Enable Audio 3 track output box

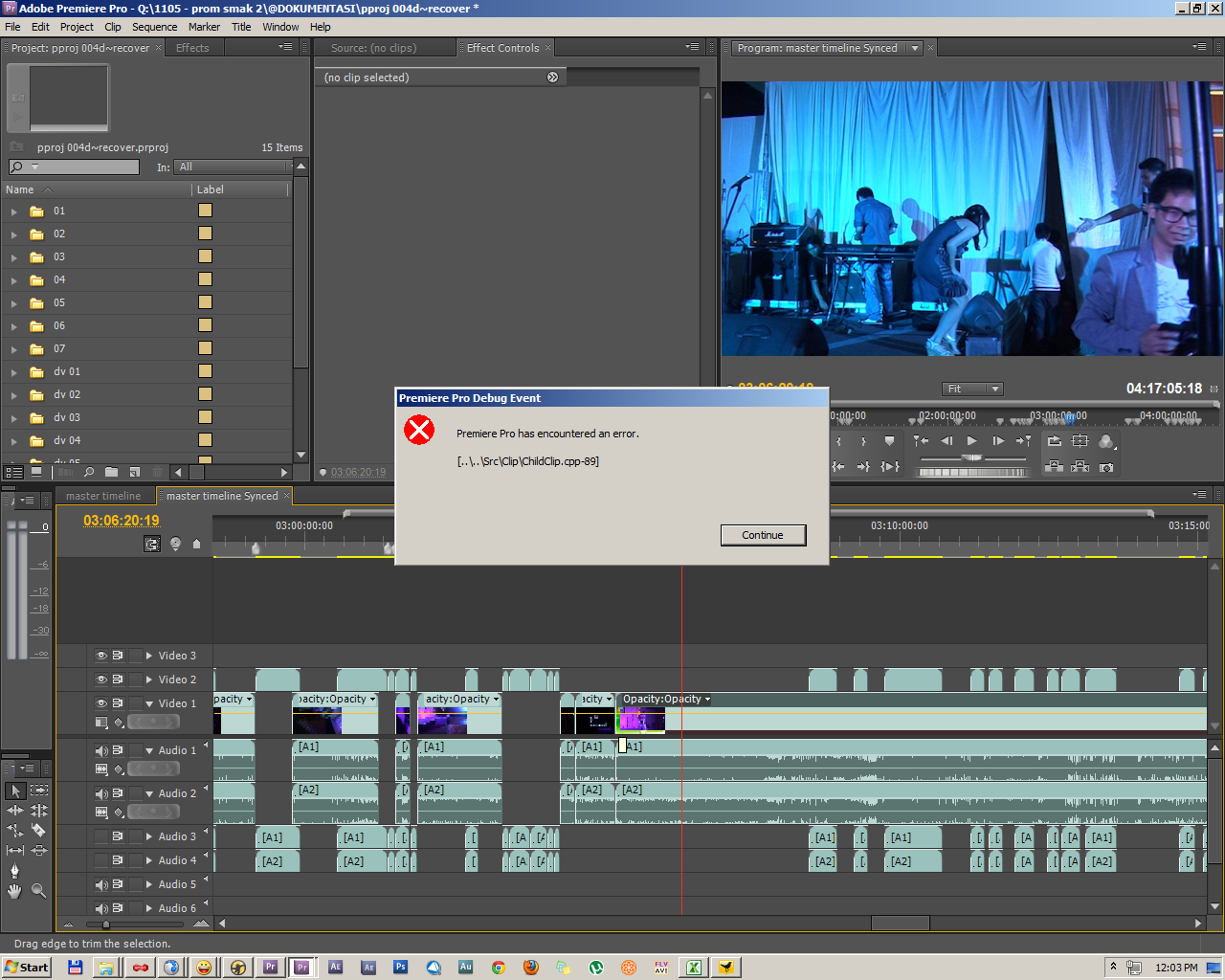pyautogui.click(x=101, y=836)
